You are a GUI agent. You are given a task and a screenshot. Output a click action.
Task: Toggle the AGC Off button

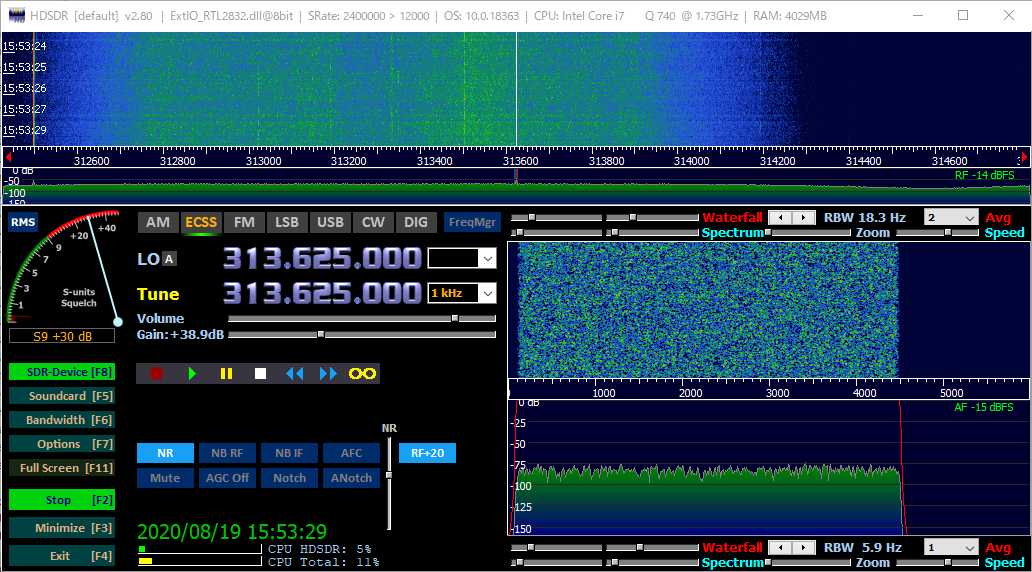pyautogui.click(x=227, y=478)
